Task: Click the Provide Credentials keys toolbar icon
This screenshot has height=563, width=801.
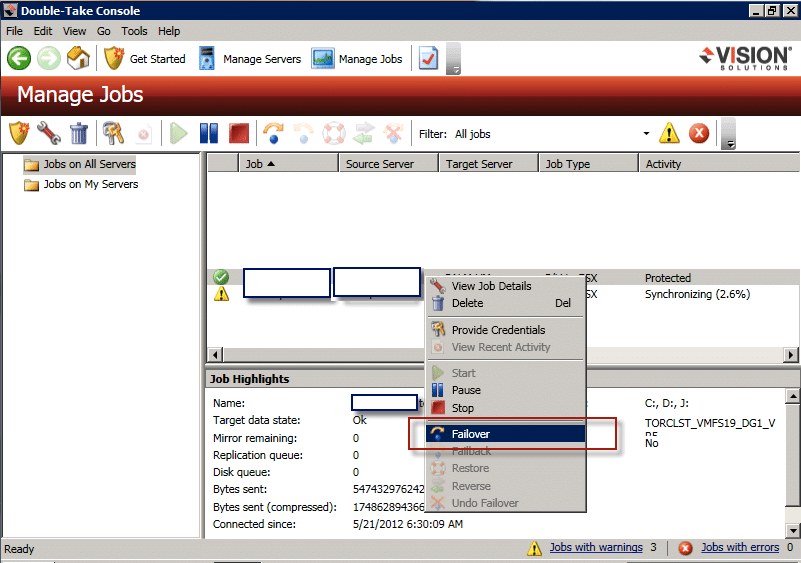Action: 113,134
